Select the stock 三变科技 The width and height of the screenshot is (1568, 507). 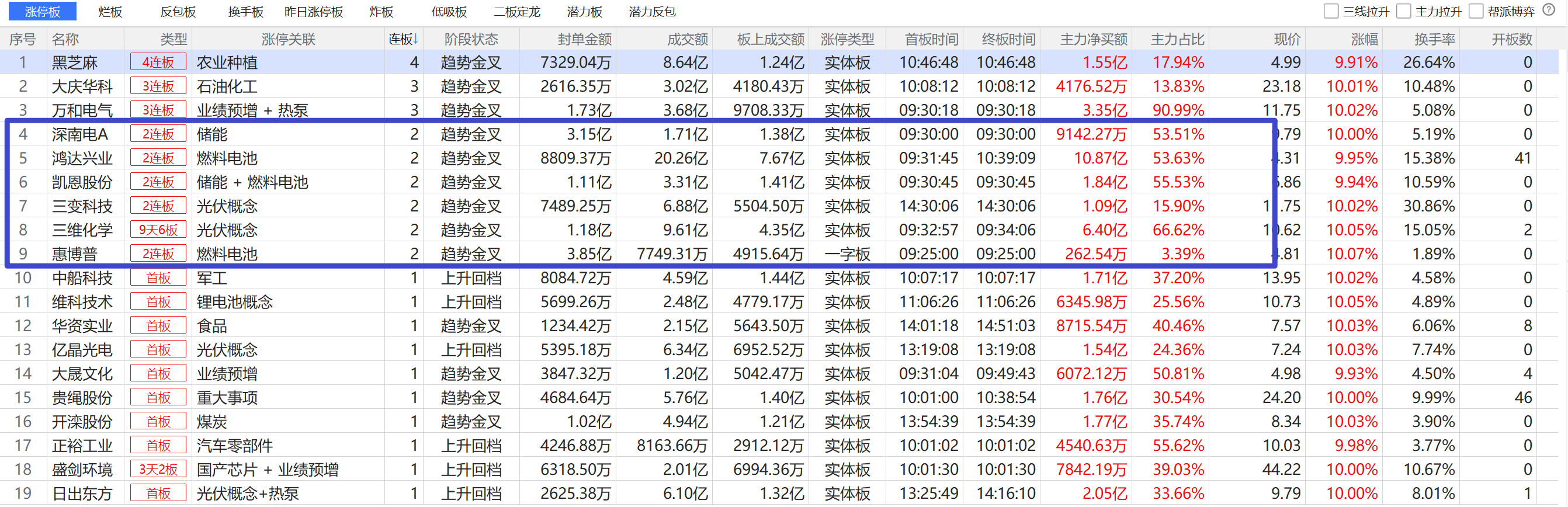82,206
